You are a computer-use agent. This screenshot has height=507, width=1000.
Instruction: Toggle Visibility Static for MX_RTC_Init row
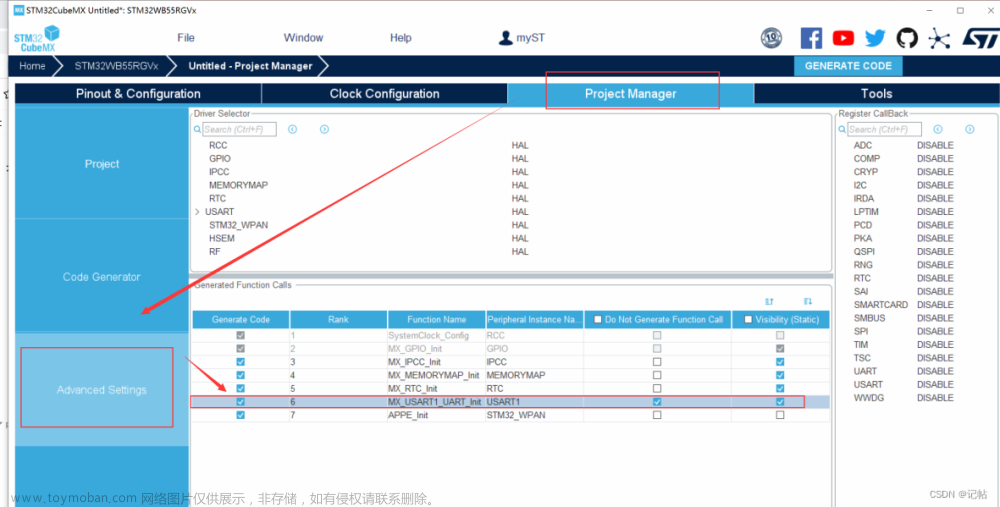click(x=780, y=388)
